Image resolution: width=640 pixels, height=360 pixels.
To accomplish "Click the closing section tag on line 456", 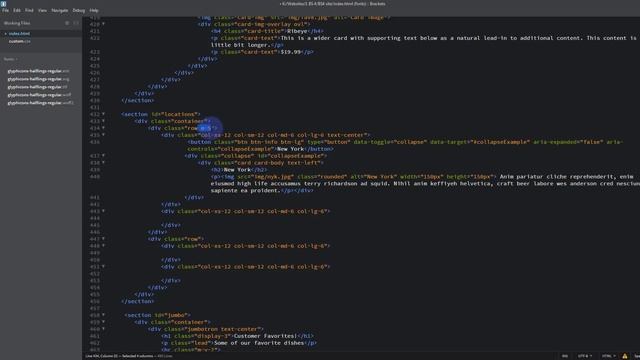I will pyautogui.click(x=138, y=302).
